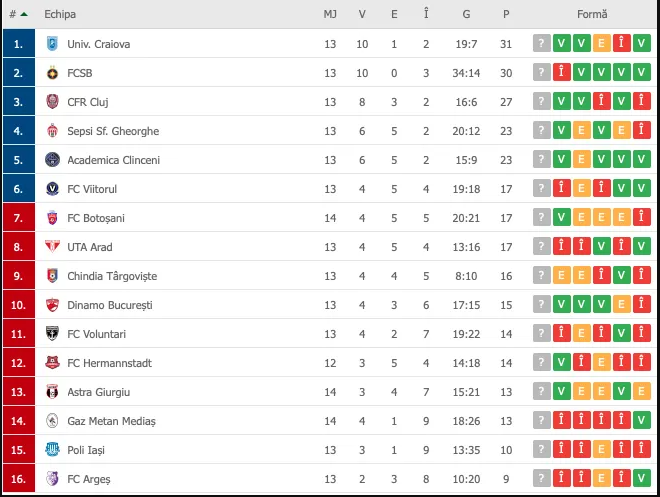Sort standings by P points column
The height and width of the screenshot is (497, 660).
coord(506,15)
